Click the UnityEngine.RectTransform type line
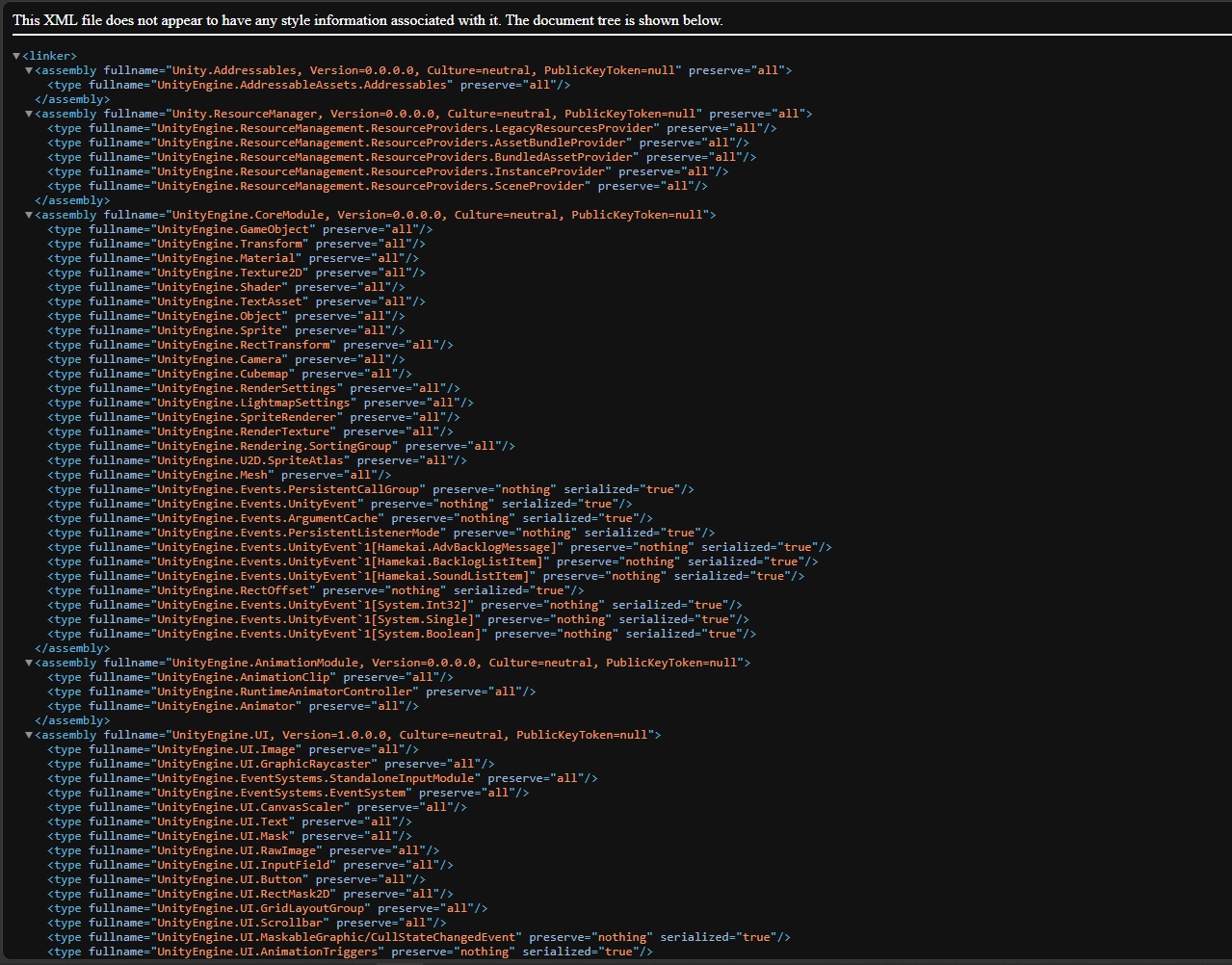This screenshot has width=1232, height=965. 251,345
